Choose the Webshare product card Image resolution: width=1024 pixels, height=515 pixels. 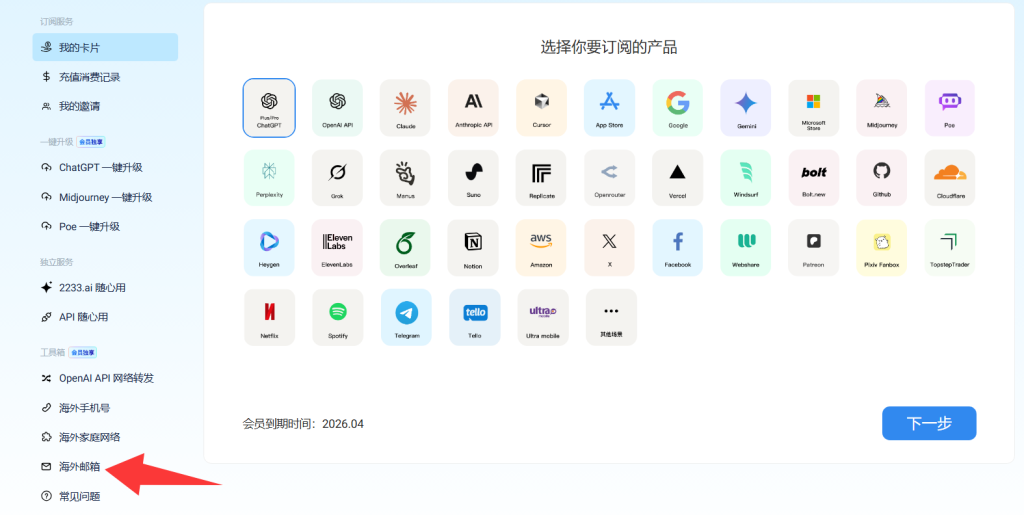pyautogui.click(x=746, y=247)
